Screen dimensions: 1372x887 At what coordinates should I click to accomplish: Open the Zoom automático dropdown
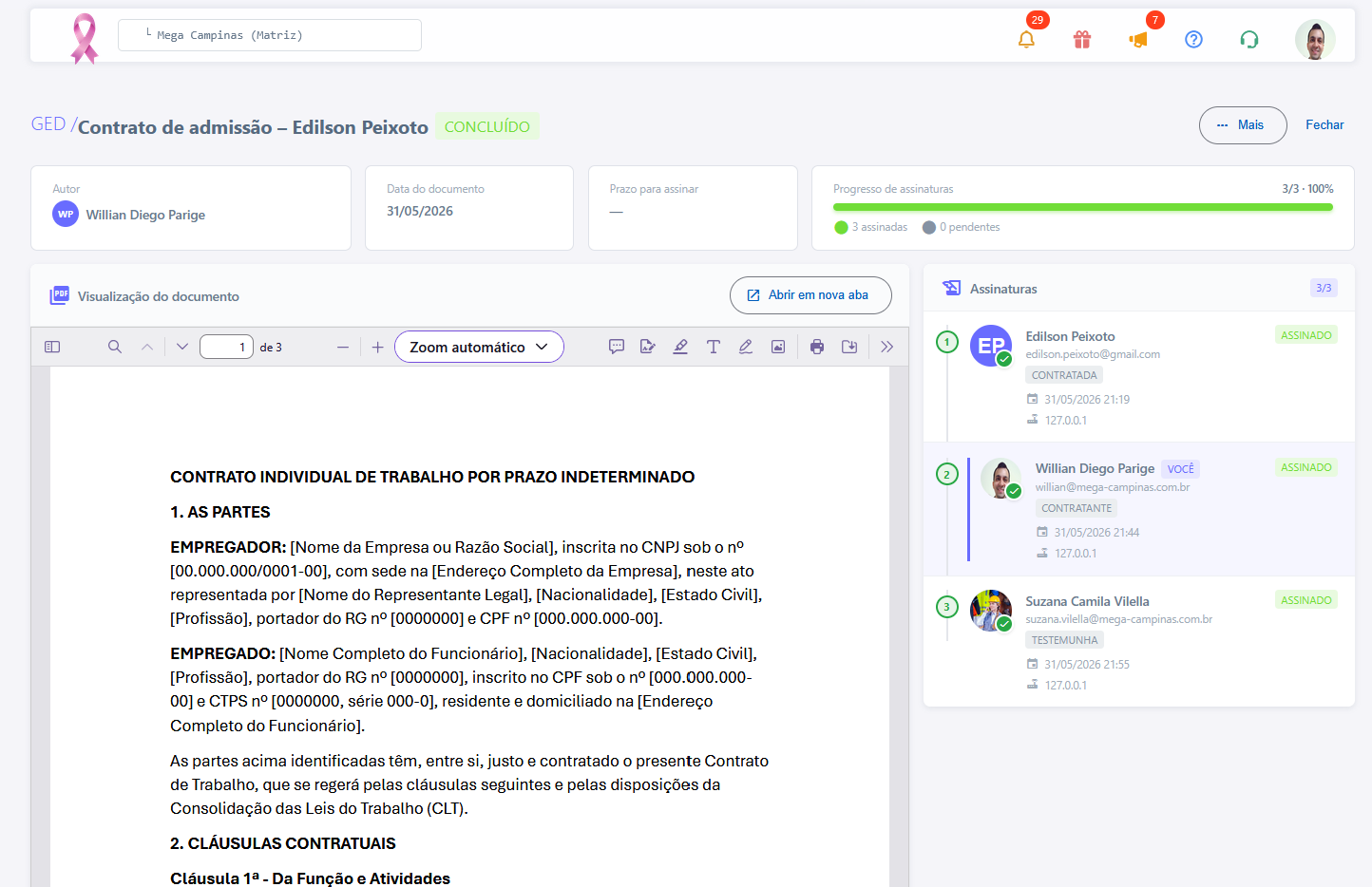point(479,347)
